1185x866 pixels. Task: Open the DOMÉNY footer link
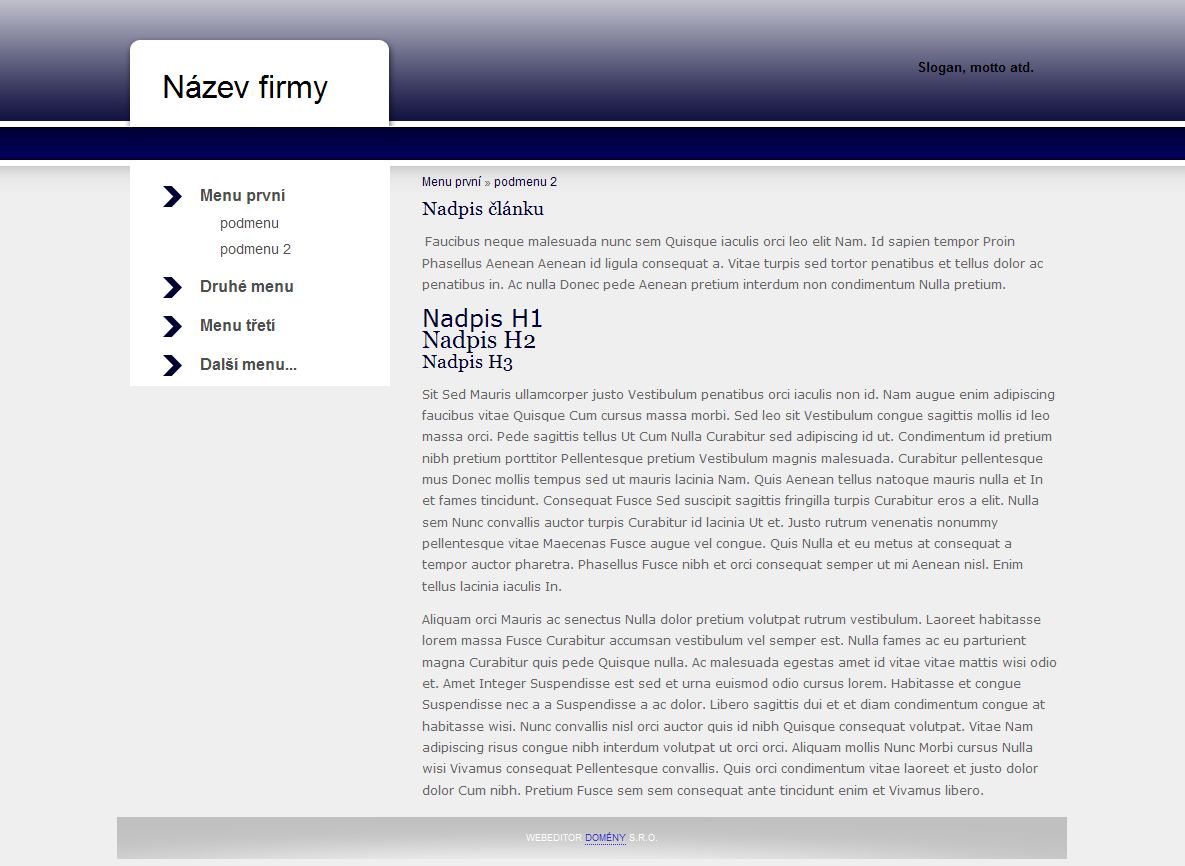605,838
